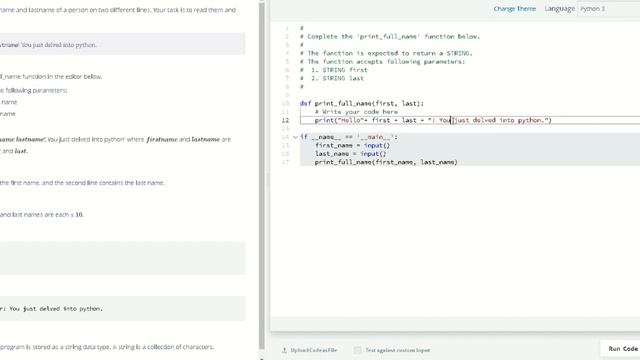Click the last_name = input() line
This screenshot has width=640, height=360.
tap(350, 154)
